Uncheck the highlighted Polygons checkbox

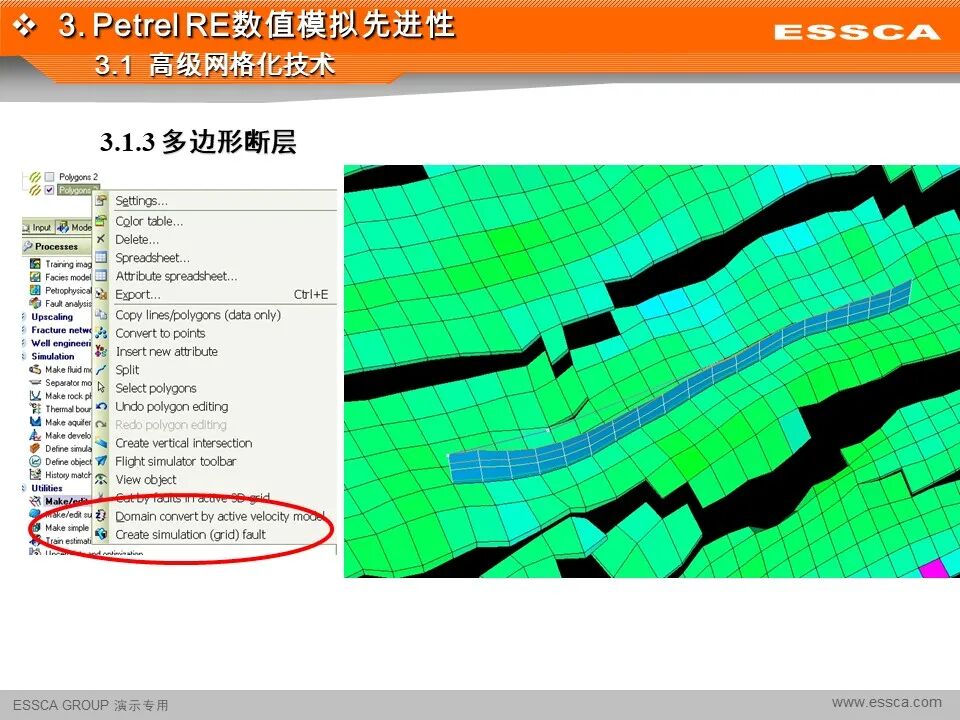[x=50, y=190]
